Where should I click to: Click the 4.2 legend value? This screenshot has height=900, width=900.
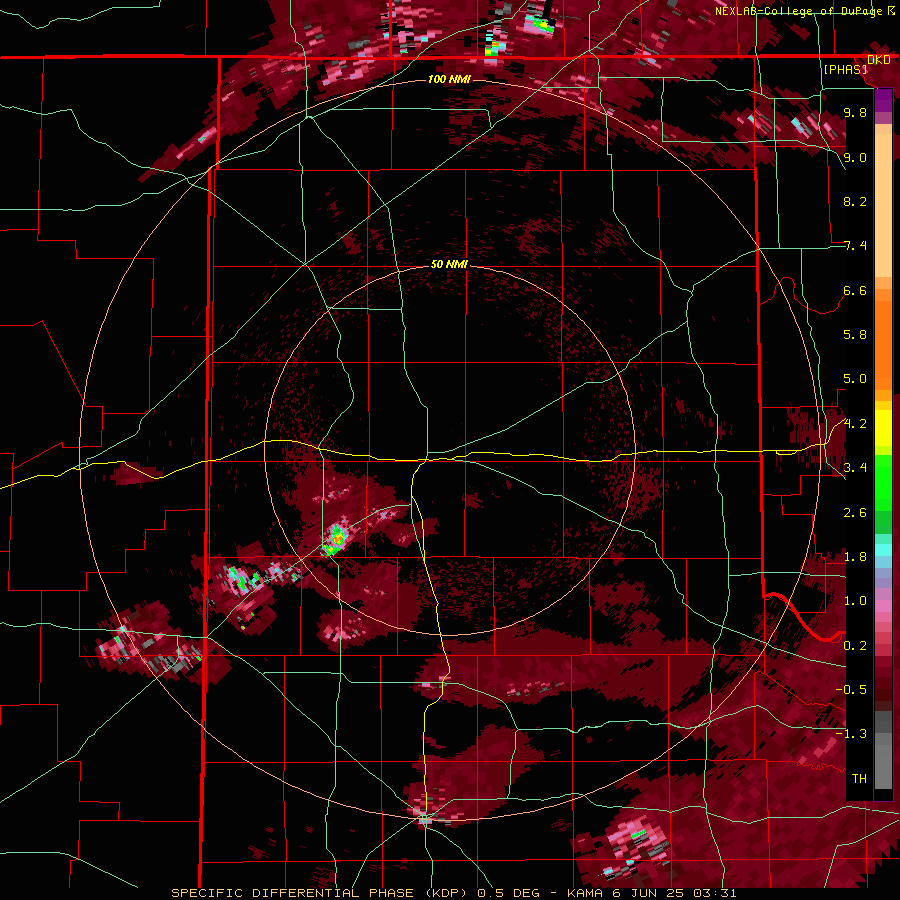coord(855,424)
